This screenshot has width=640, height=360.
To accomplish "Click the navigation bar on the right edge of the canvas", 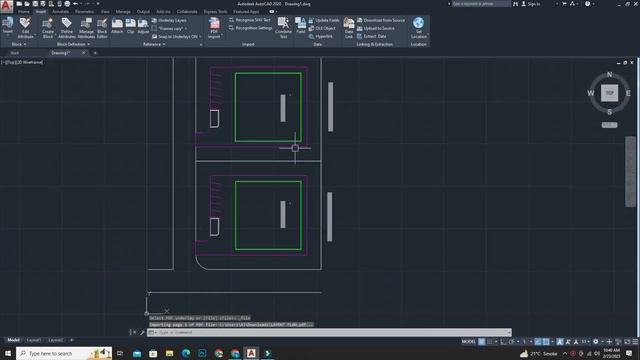I will [x=630, y=171].
